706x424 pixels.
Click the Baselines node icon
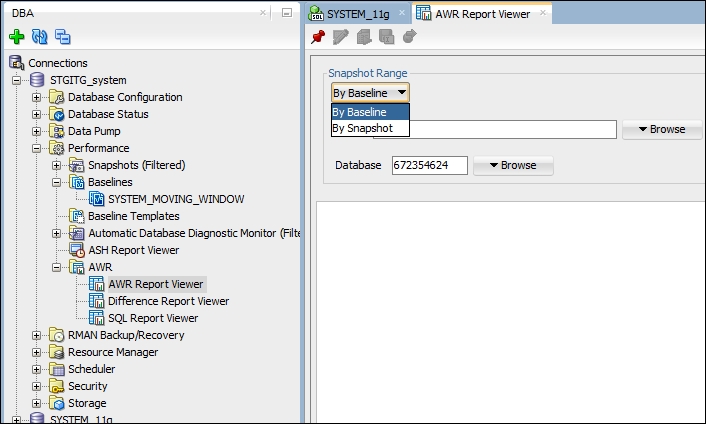(x=77, y=182)
